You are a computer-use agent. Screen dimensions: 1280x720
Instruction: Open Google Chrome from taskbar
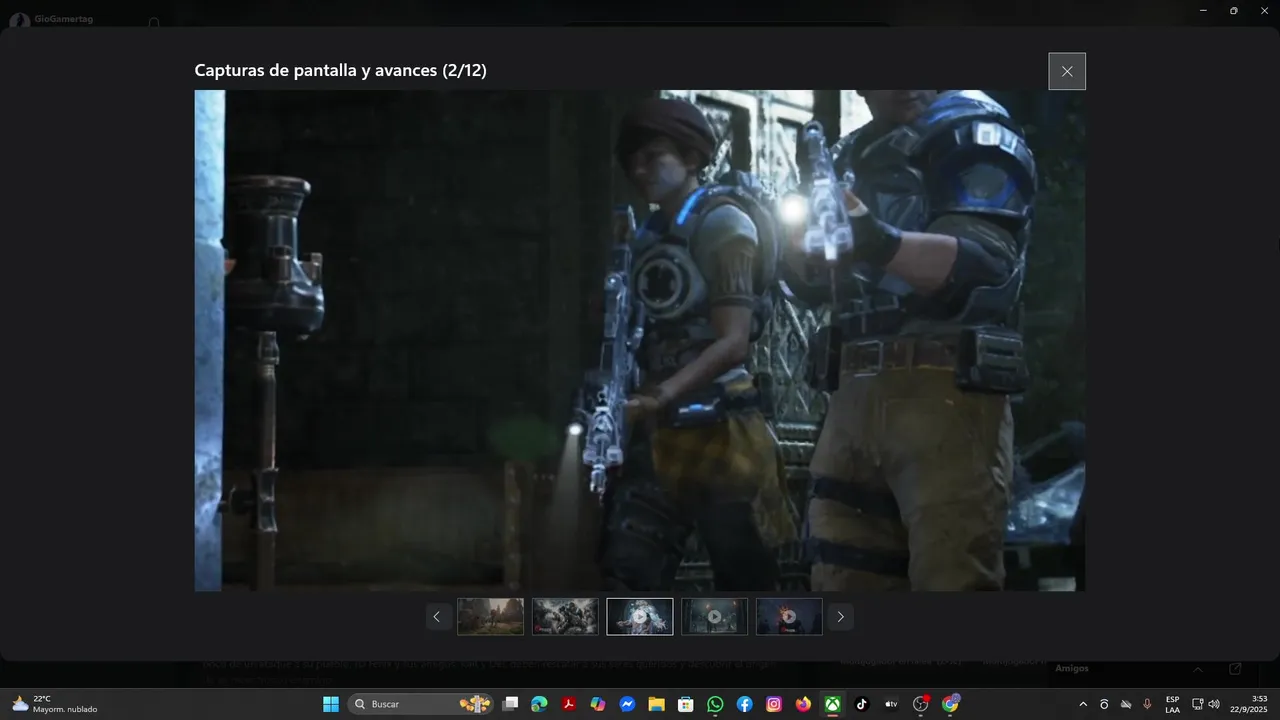click(950, 704)
